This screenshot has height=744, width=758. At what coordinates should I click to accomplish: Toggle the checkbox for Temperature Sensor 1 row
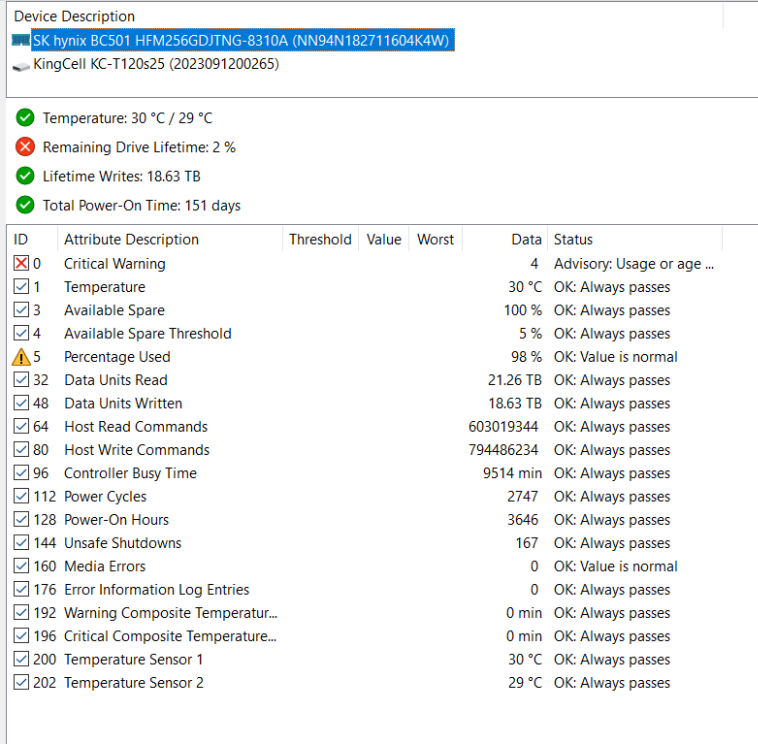click(21, 659)
